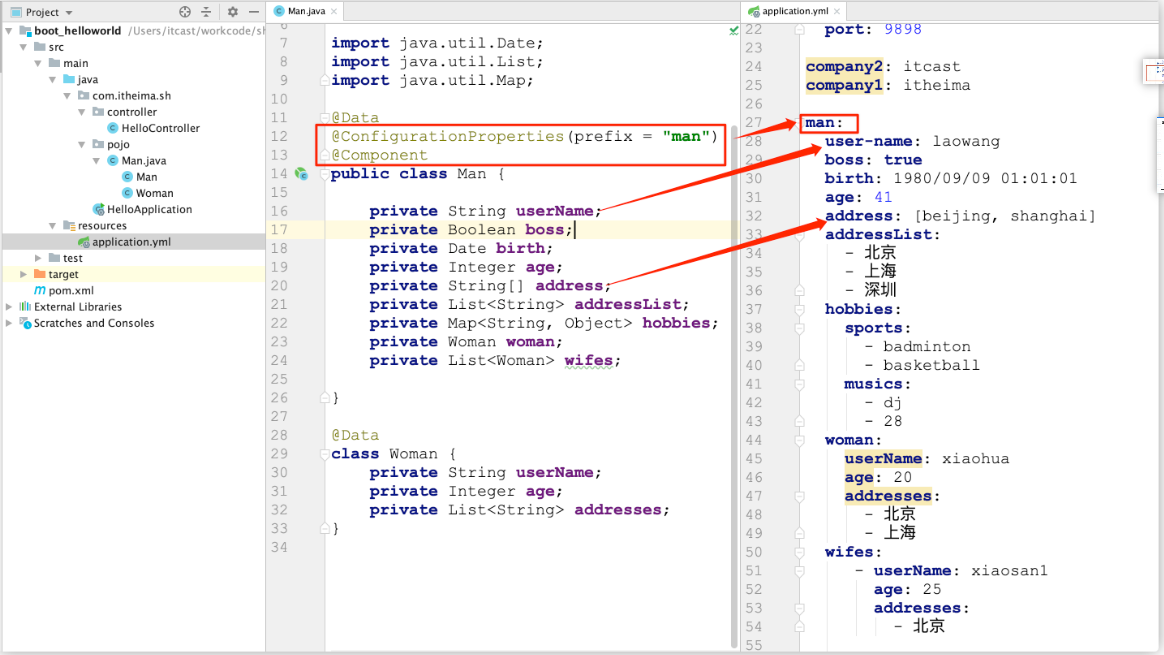Image resolution: width=1164 pixels, height=655 pixels.
Task: Select HelloController class in tree
Action: tap(160, 128)
